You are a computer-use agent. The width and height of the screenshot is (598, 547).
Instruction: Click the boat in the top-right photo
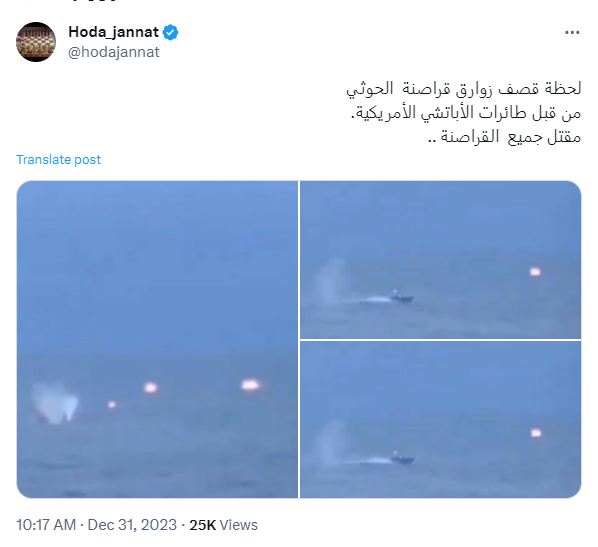[402, 298]
